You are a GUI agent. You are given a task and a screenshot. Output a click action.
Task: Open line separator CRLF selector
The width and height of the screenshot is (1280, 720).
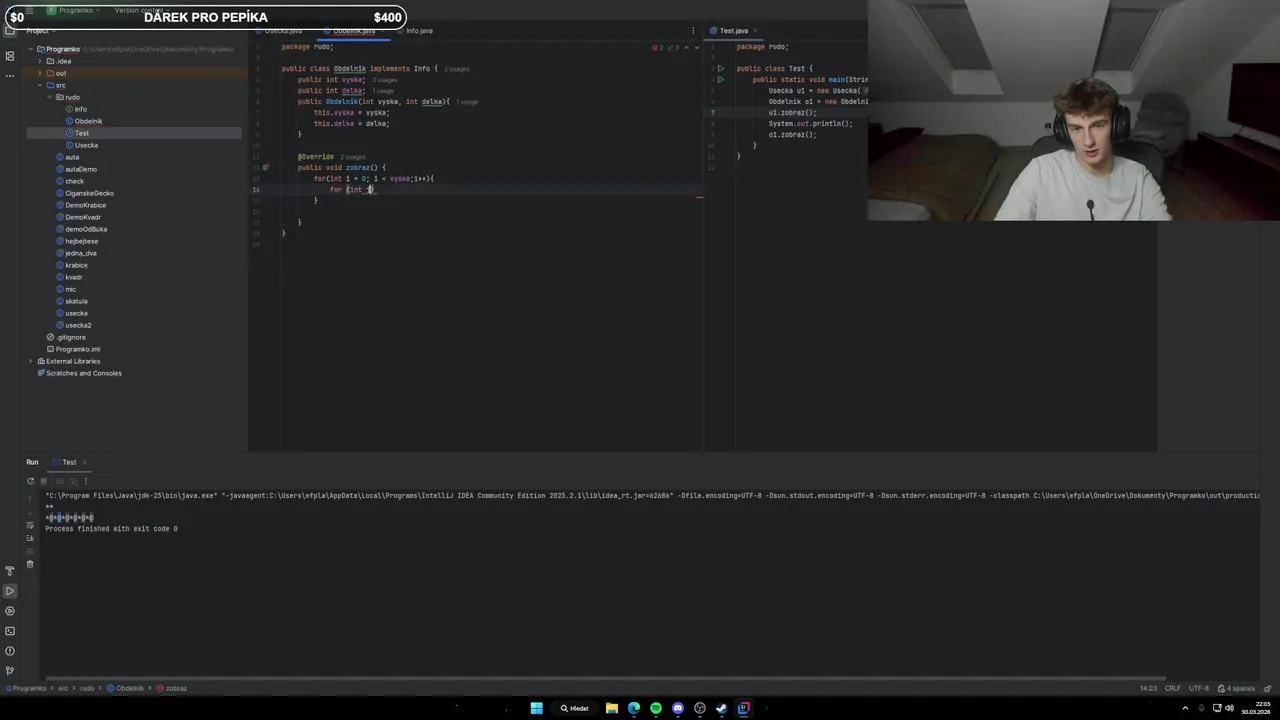click(1173, 688)
